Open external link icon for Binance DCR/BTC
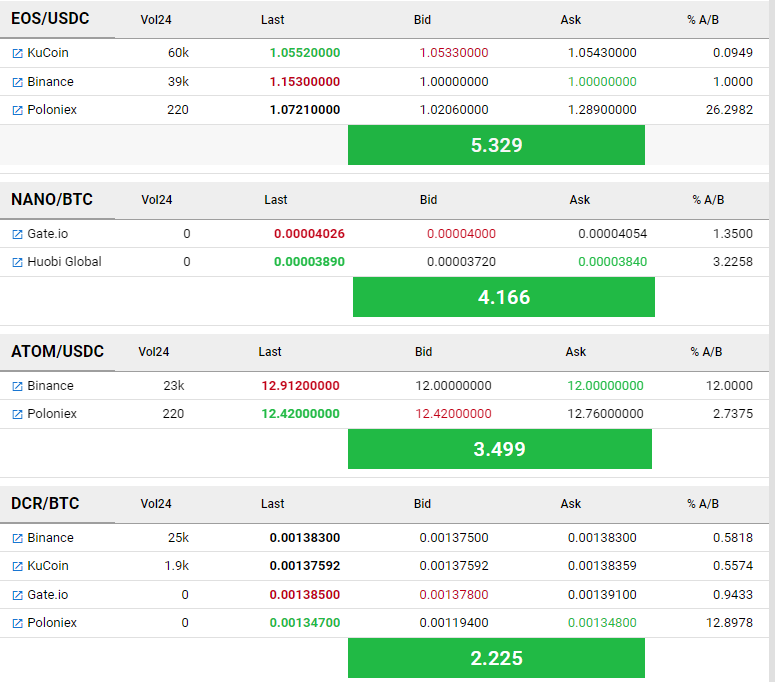 pos(17,538)
